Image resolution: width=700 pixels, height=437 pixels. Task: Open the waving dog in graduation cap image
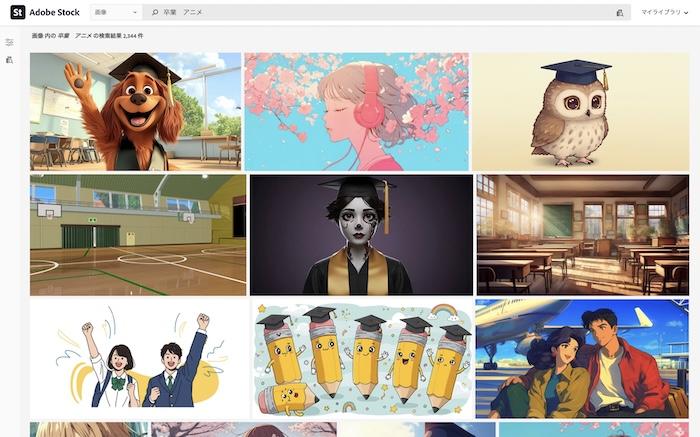(136, 112)
